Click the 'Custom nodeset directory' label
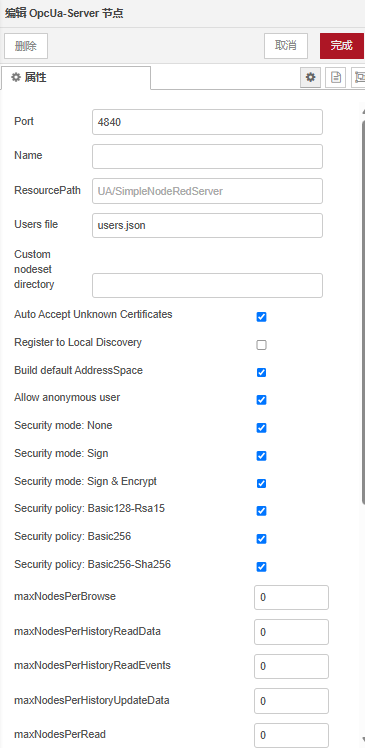The height and width of the screenshot is (748, 365). pos(34,269)
